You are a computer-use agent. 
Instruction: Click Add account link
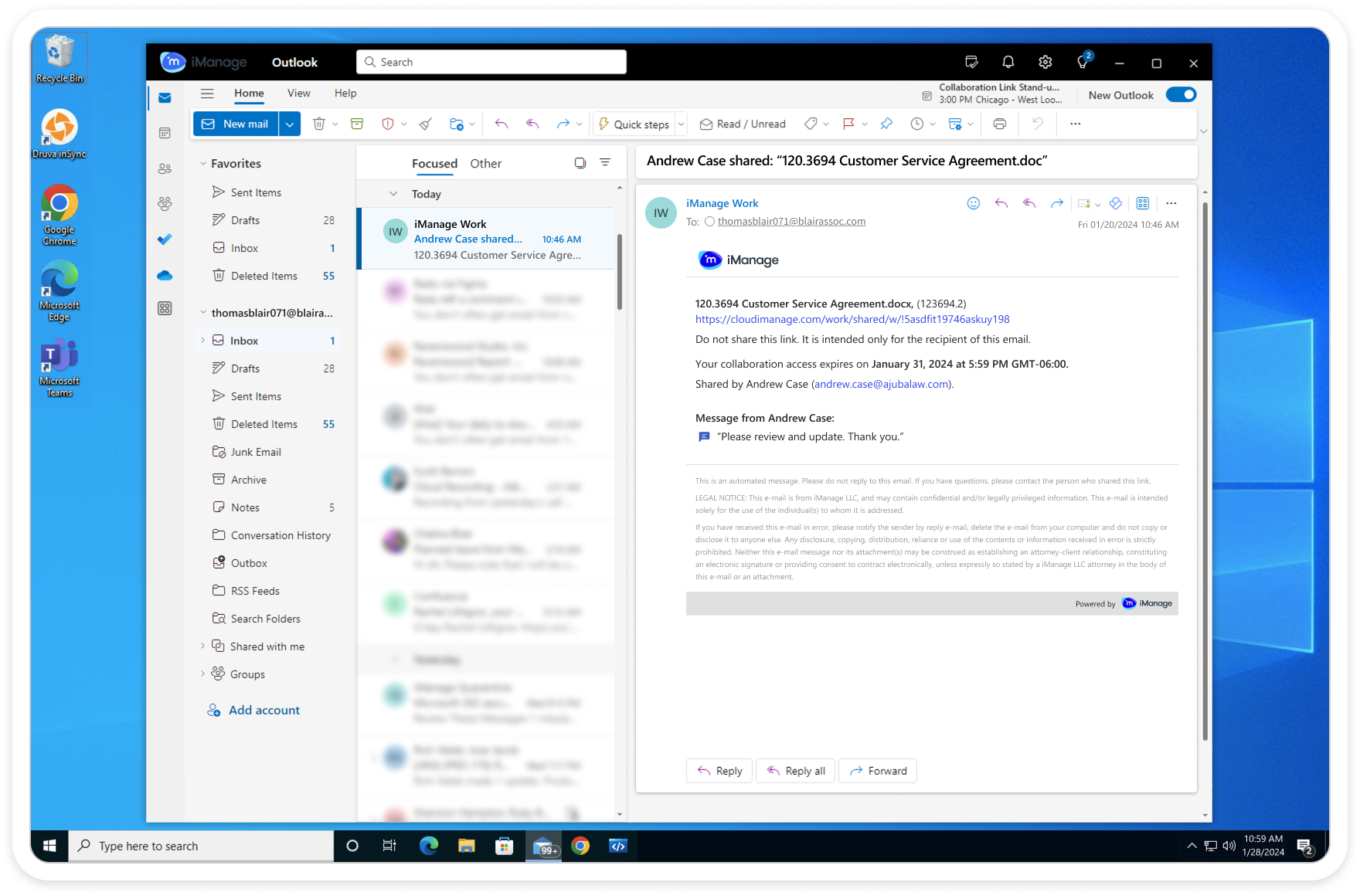(253, 710)
